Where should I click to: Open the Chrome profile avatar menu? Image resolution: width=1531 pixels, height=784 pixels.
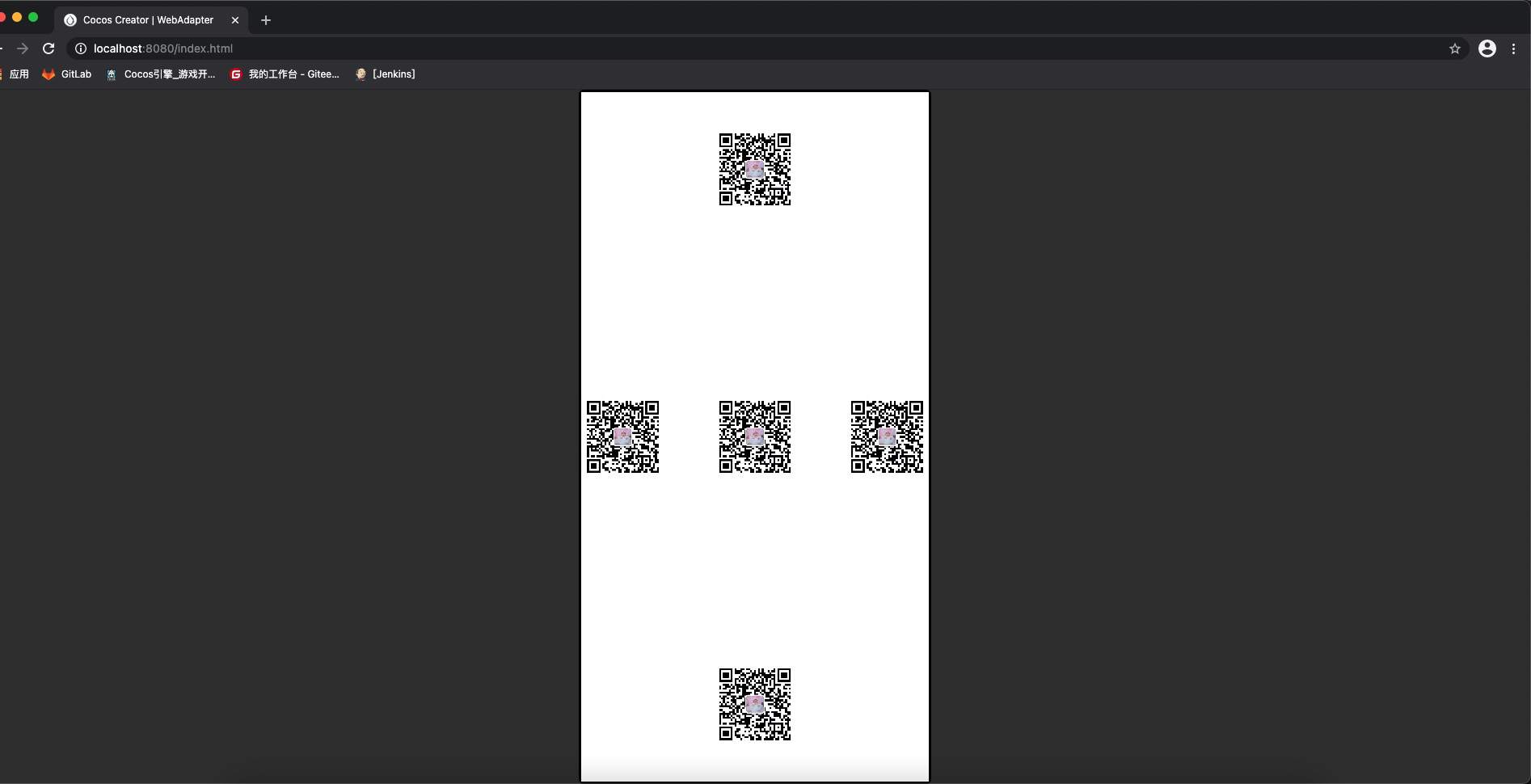[x=1487, y=48]
